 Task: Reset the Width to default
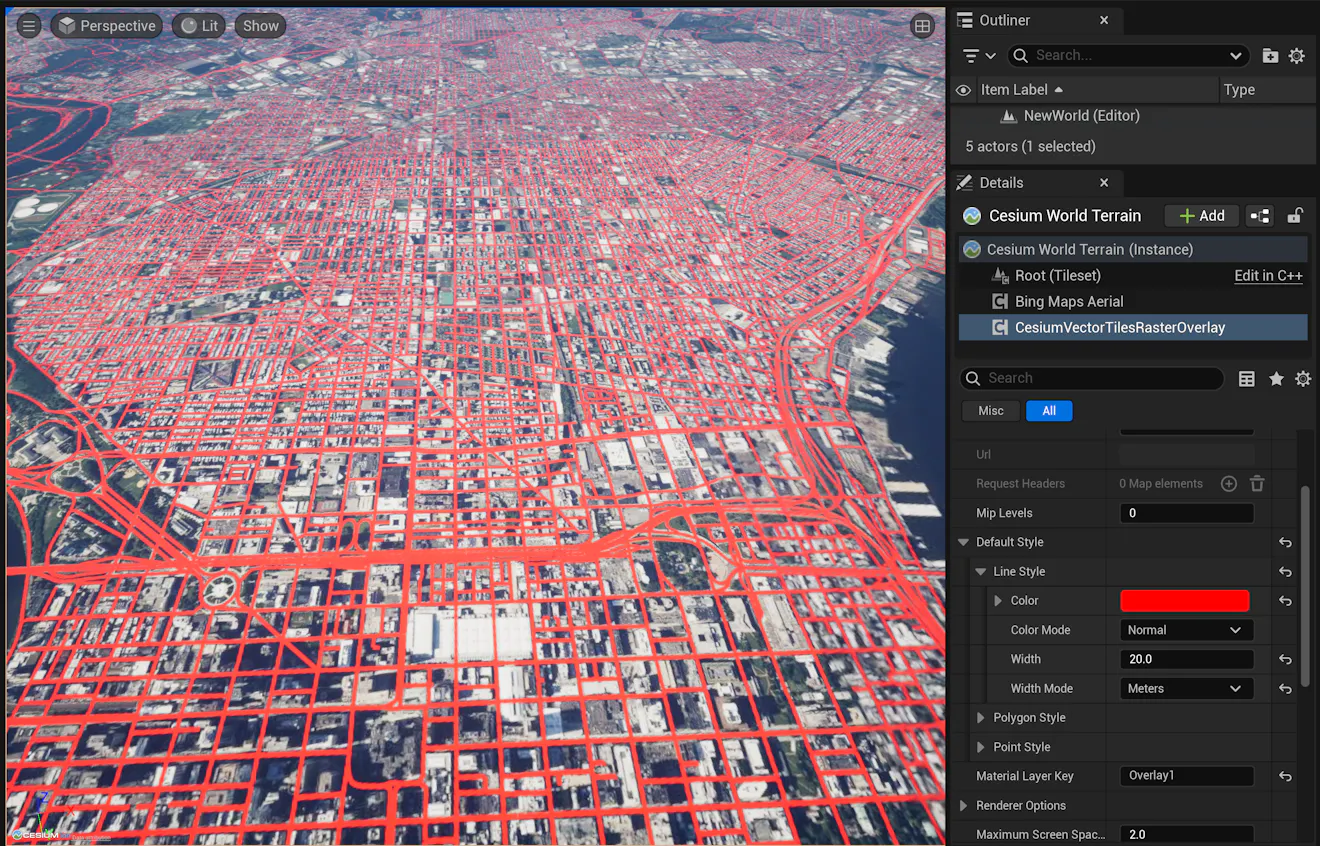[1285, 660]
